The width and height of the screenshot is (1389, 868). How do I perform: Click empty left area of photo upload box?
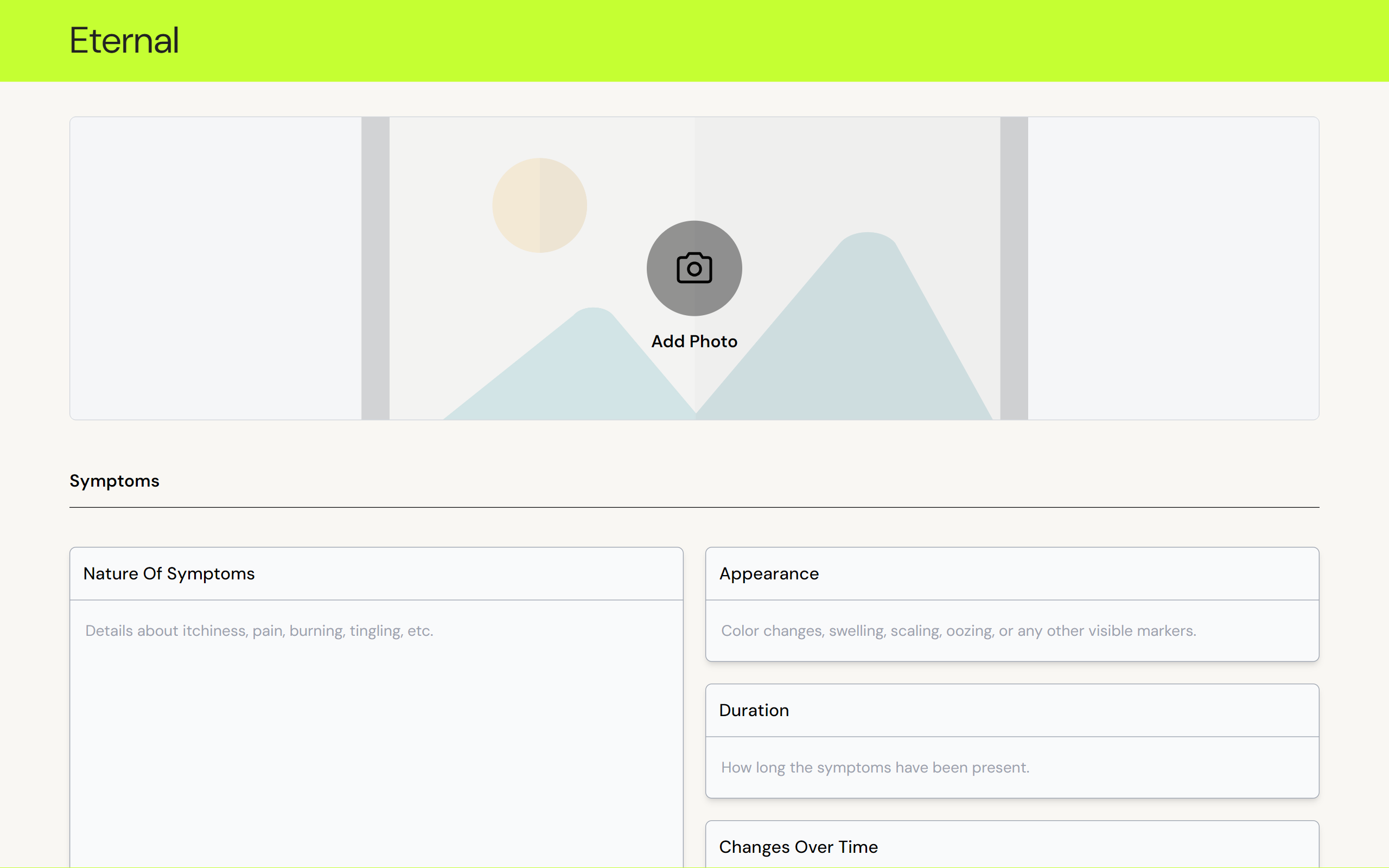215,268
